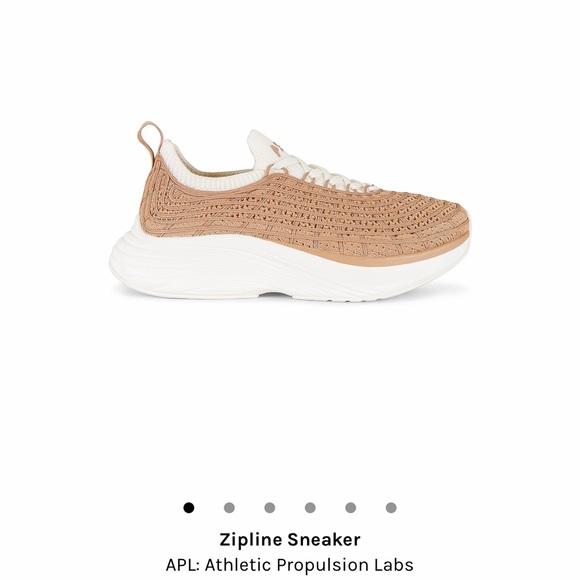The height and width of the screenshot is (580, 580).
Task: Click the APL logo on shoe tongue
Action: pyautogui.click(x=277, y=147)
